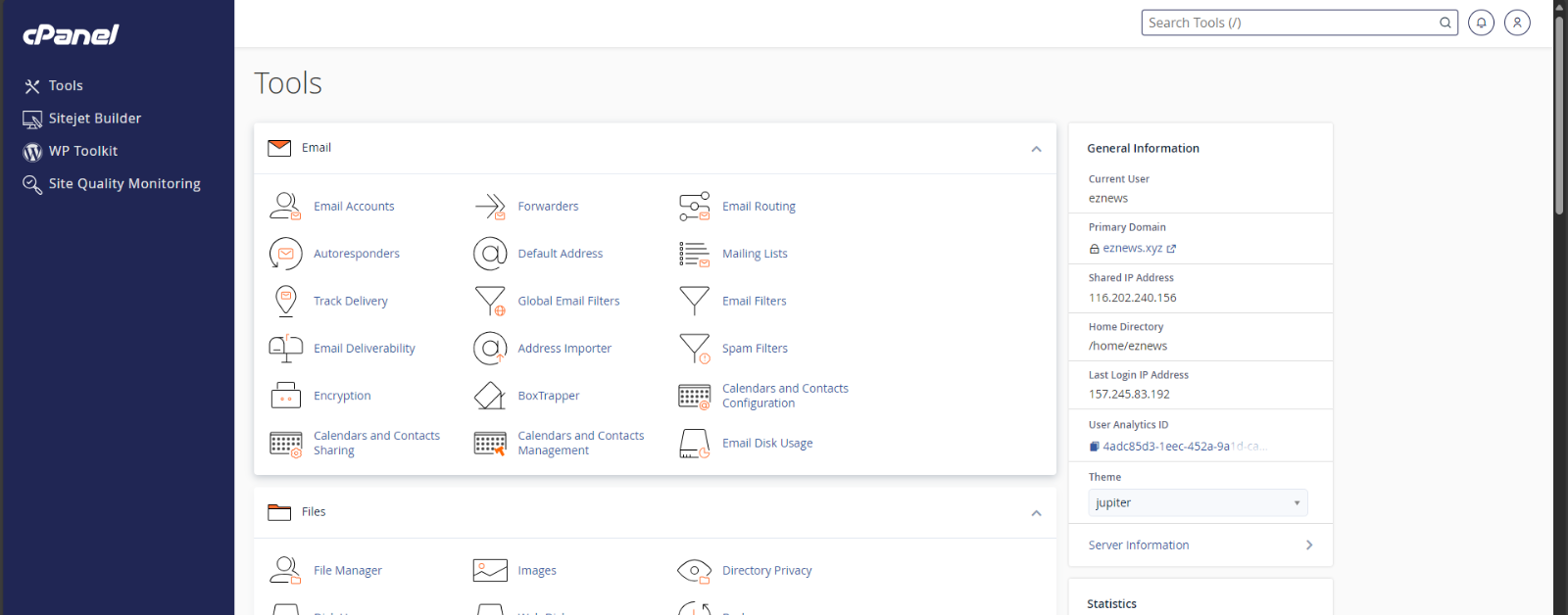This screenshot has height=615, width=1568.
Task: Click the search magnifier icon
Action: click(1445, 23)
